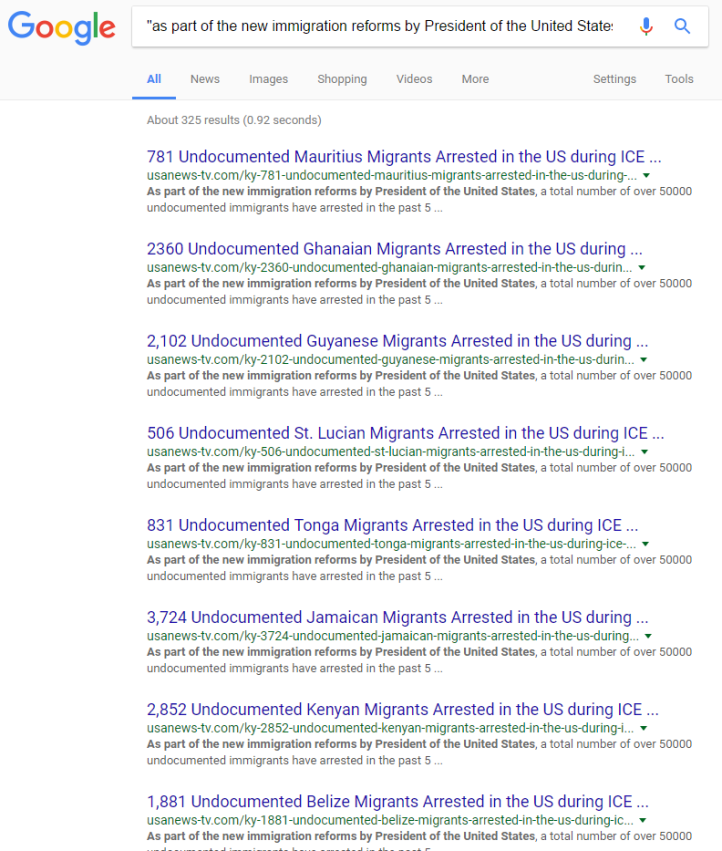Activate voice search microphone icon

click(x=646, y=26)
